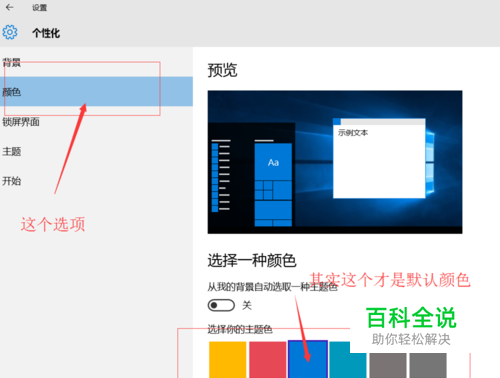Choose the first gray swatch, next to teal
Image resolution: width=500 pixels, height=378 pixels.
[388, 366]
